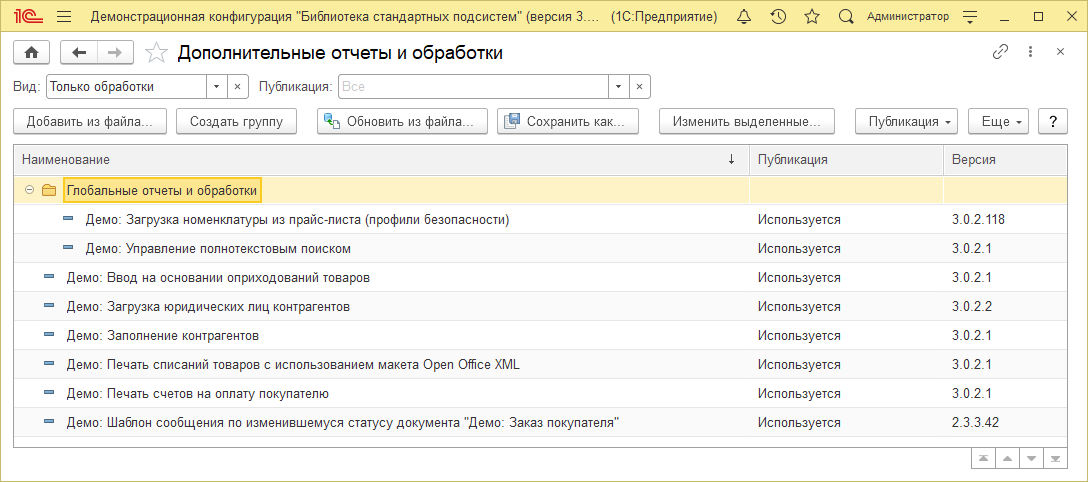This screenshot has height=482, width=1088.
Task: Collapse the Глобальные отчеты и обработки group
Action: pyautogui.click(x=30, y=190)
